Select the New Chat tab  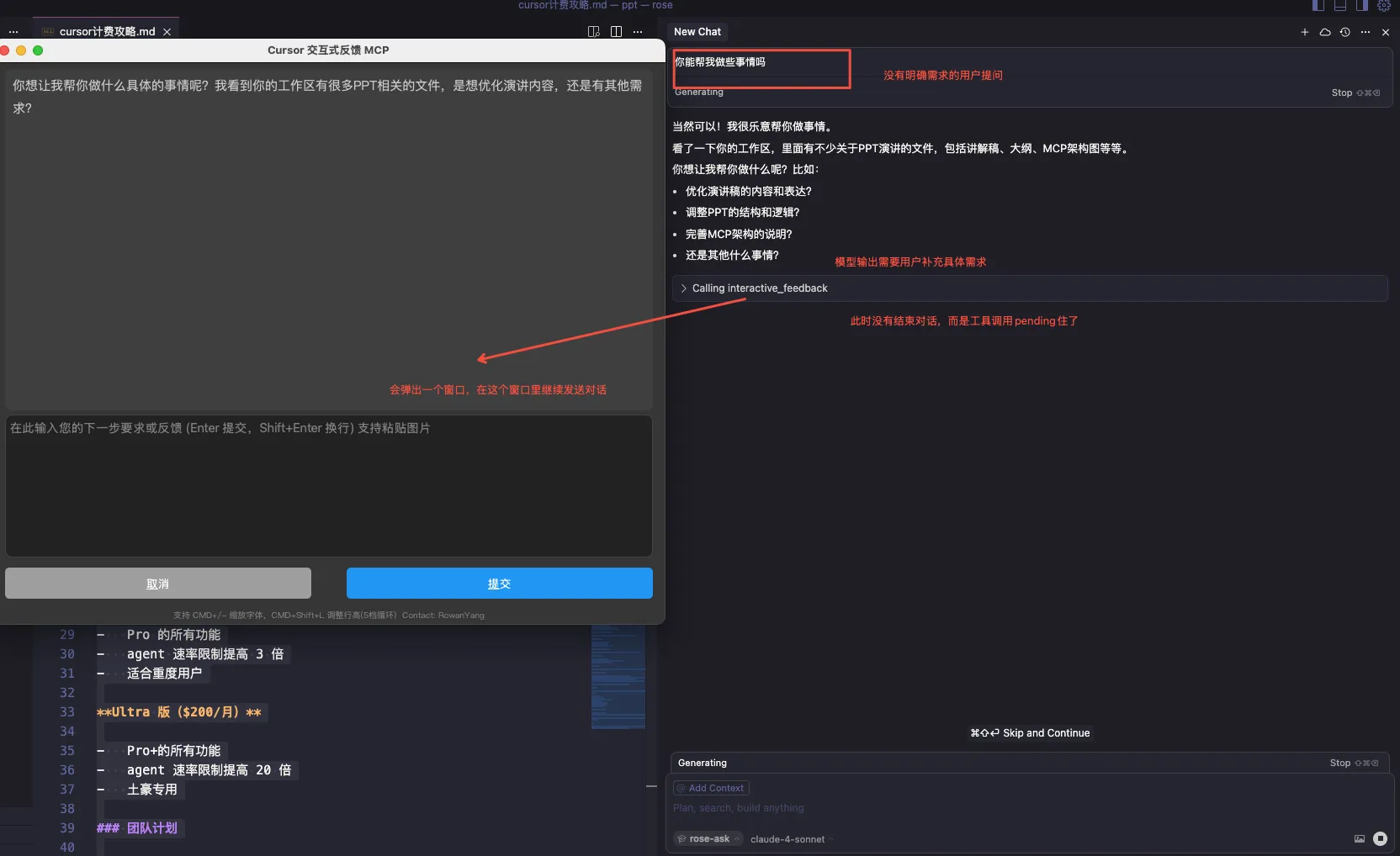coord(697,32)
